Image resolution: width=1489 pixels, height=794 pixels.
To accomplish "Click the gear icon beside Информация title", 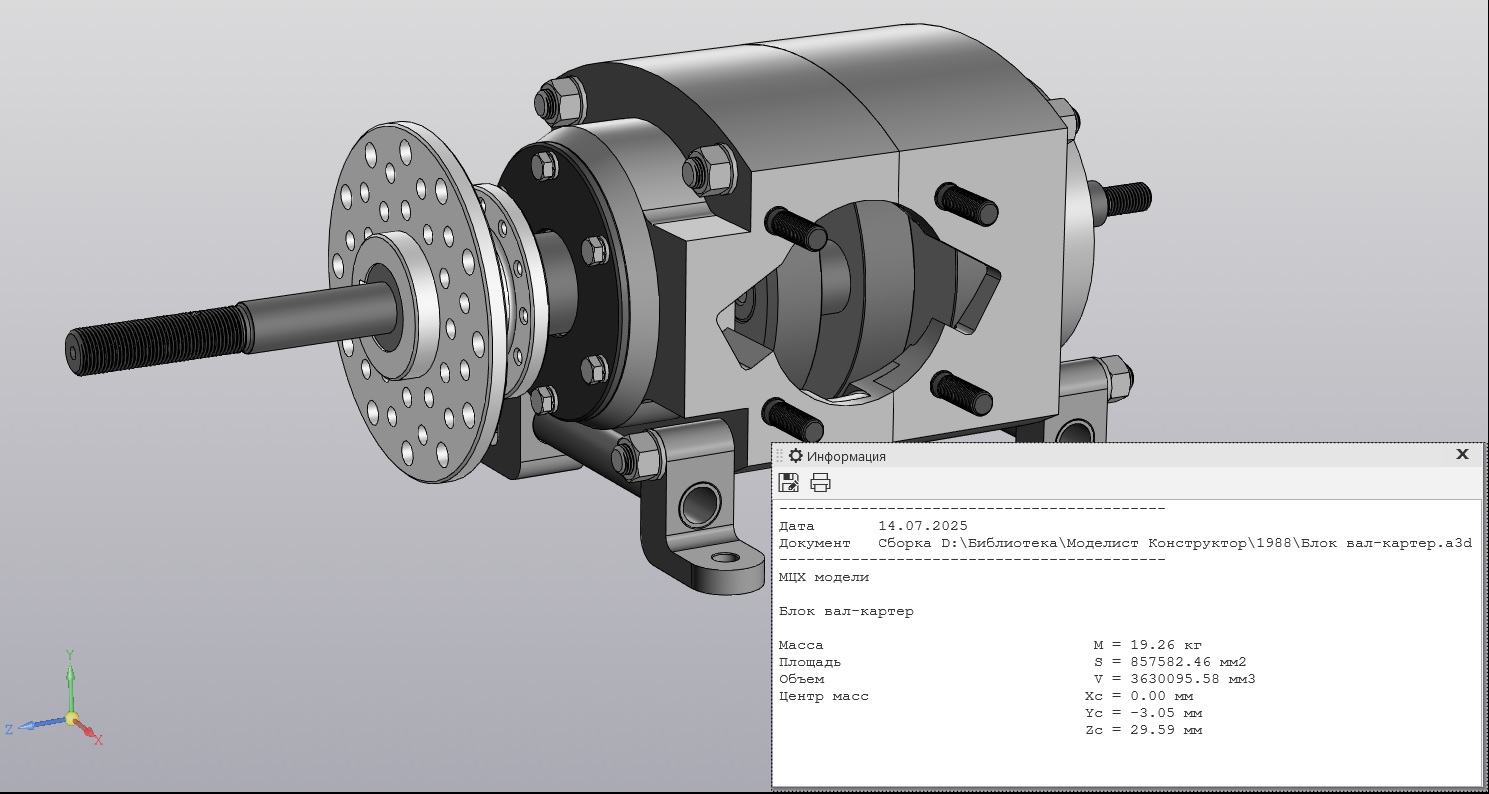I will 796,456.
